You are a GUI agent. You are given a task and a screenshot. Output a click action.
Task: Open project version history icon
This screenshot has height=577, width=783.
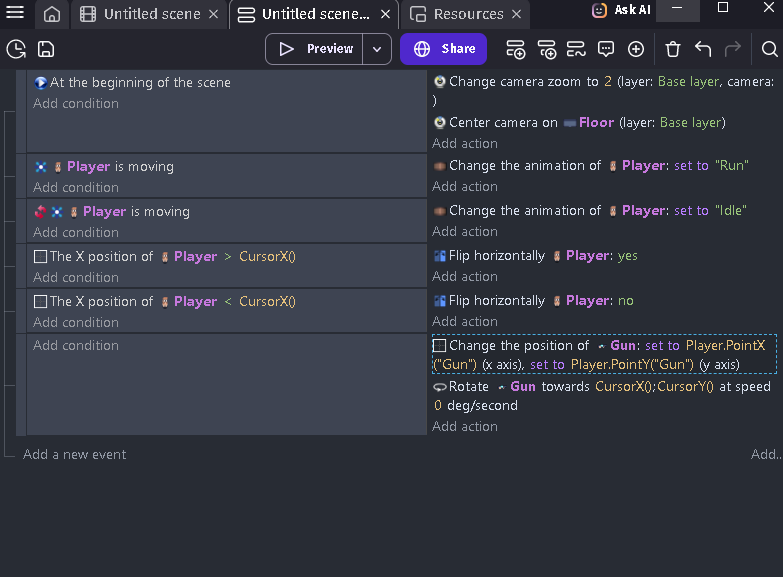pos(15,49)
